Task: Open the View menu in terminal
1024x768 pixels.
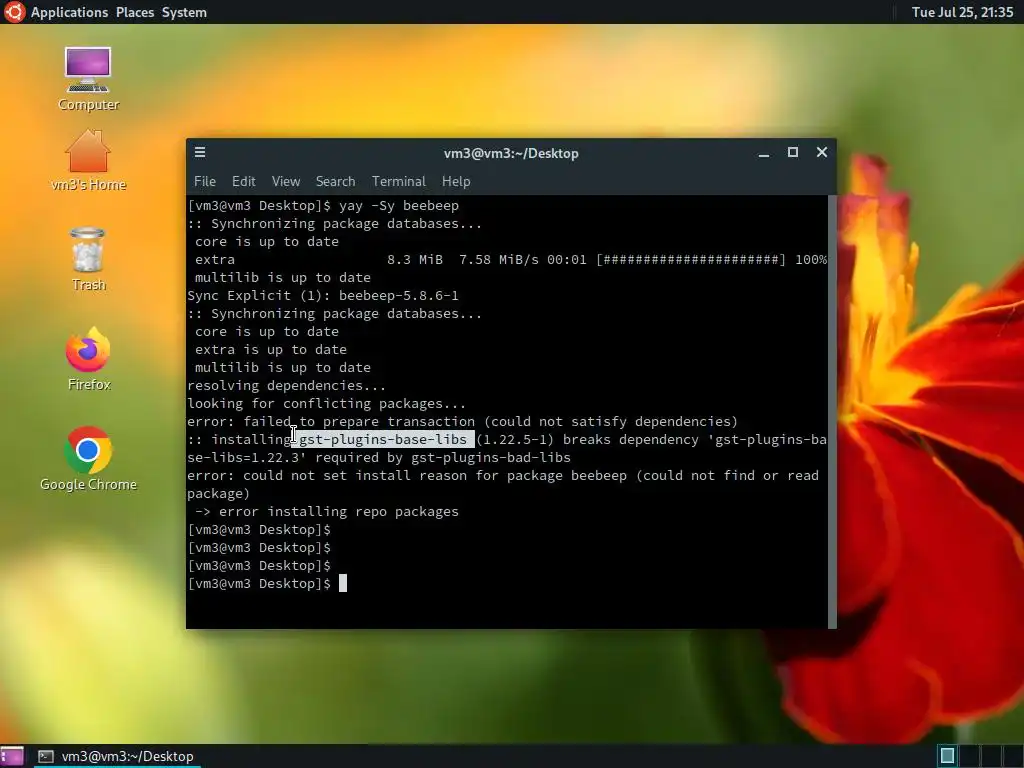Action: (286, 182)
